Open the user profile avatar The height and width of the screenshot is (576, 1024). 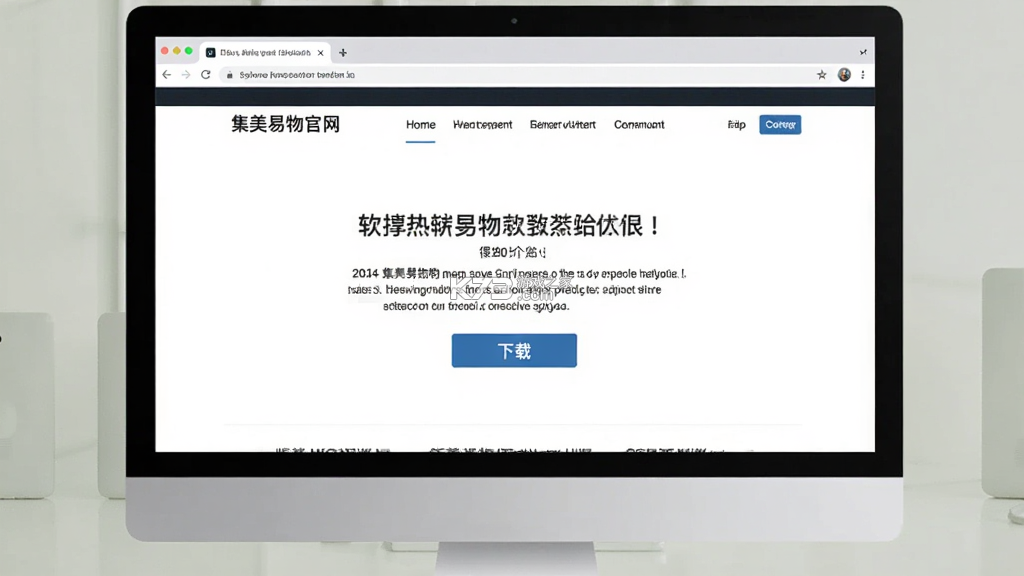844,75
